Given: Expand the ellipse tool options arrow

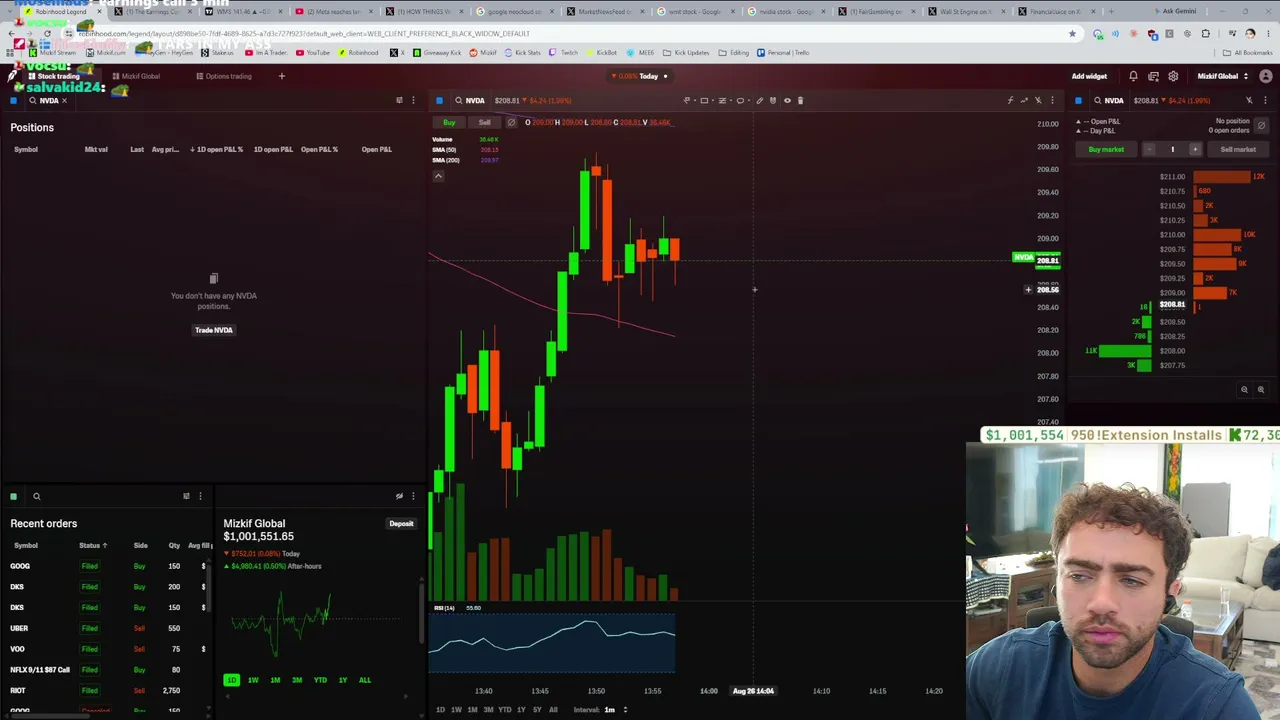Looking at the screenshot, I should pyautogui.click(x=748, y=100).
